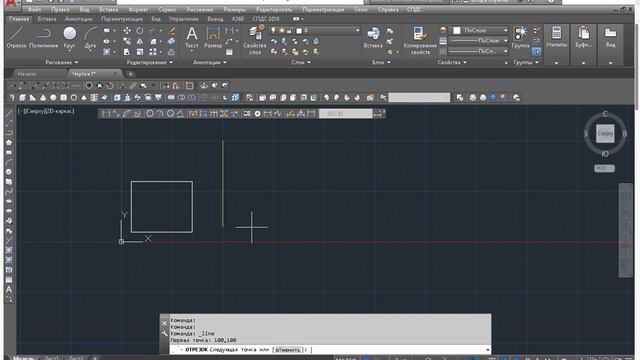Open the ПоСл... linetype dropdown
Viewport: 640px width, 360px height.
(x=505, y=51)
